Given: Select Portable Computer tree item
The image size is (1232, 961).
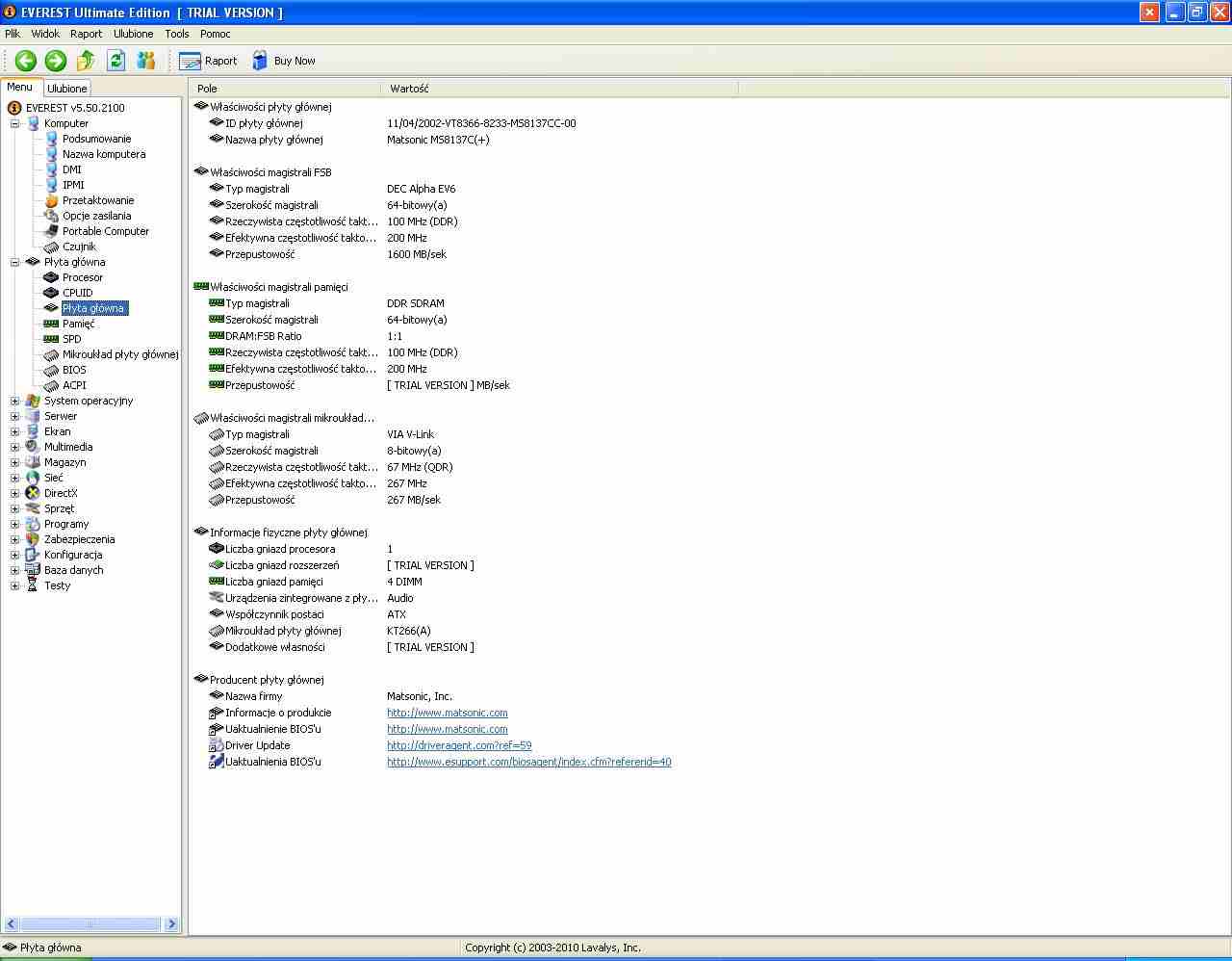Looking at the screenshot, I should pos(106,231).
